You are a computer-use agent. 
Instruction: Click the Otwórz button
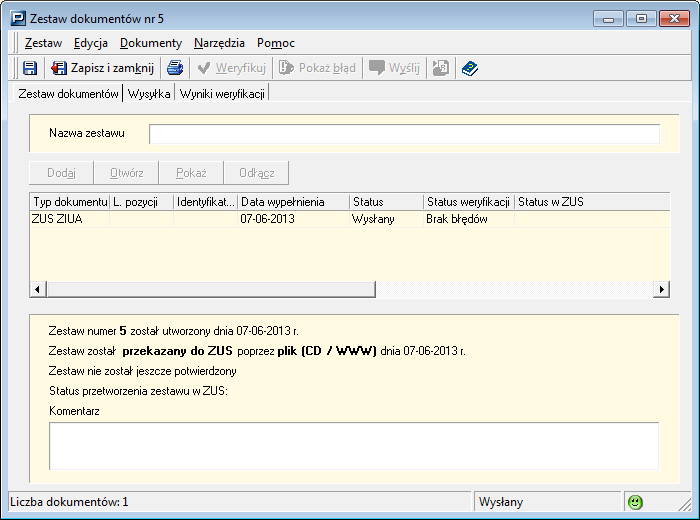pyautogui.click(x=126, y=173)
